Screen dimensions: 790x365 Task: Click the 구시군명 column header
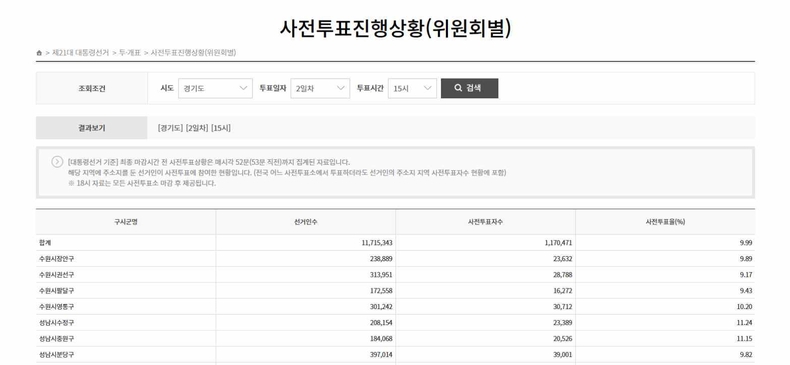(126, 222)
